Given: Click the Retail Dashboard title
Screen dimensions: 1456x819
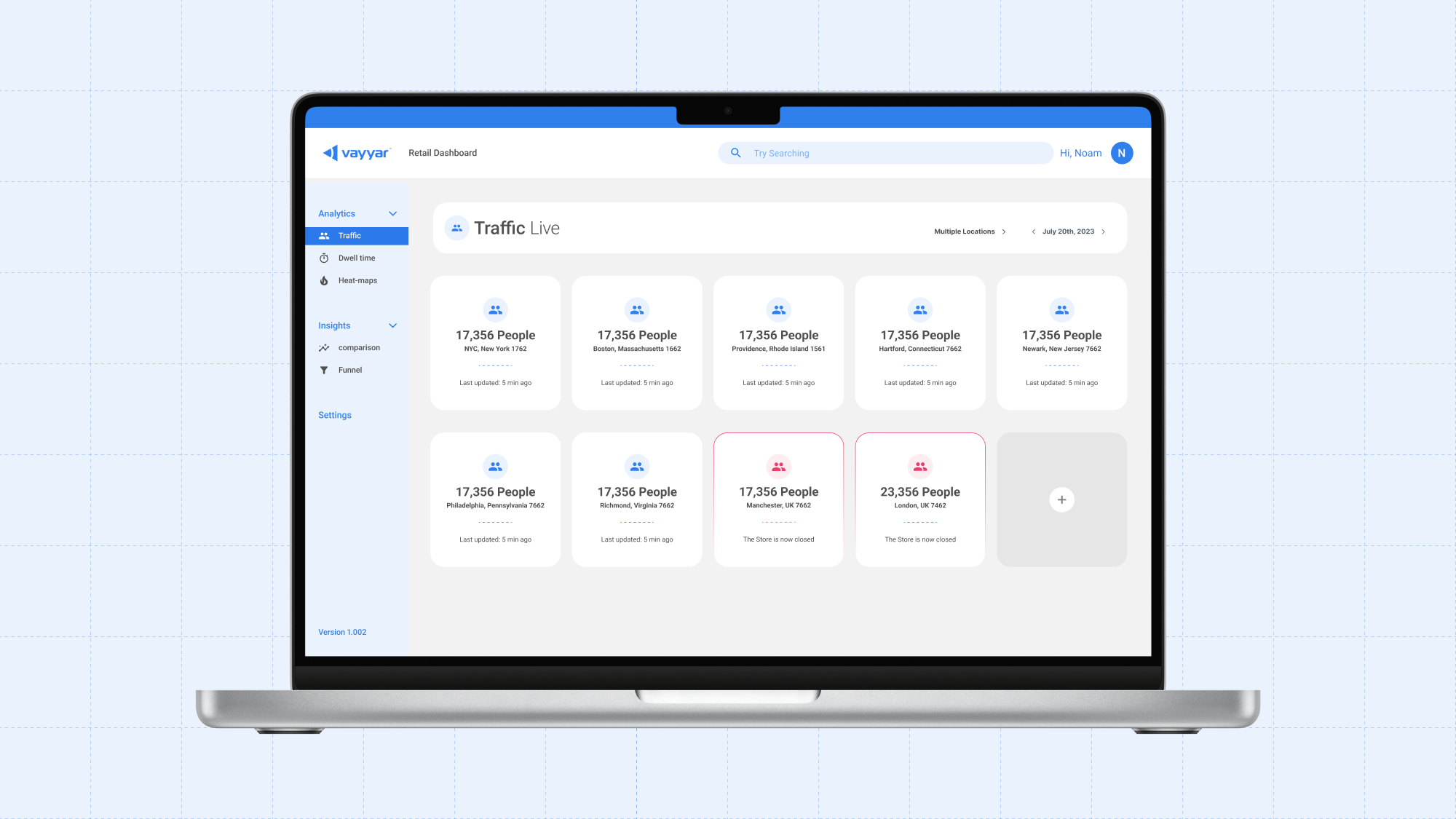Looking at the screenshot, I should click(x=443, y=153).
